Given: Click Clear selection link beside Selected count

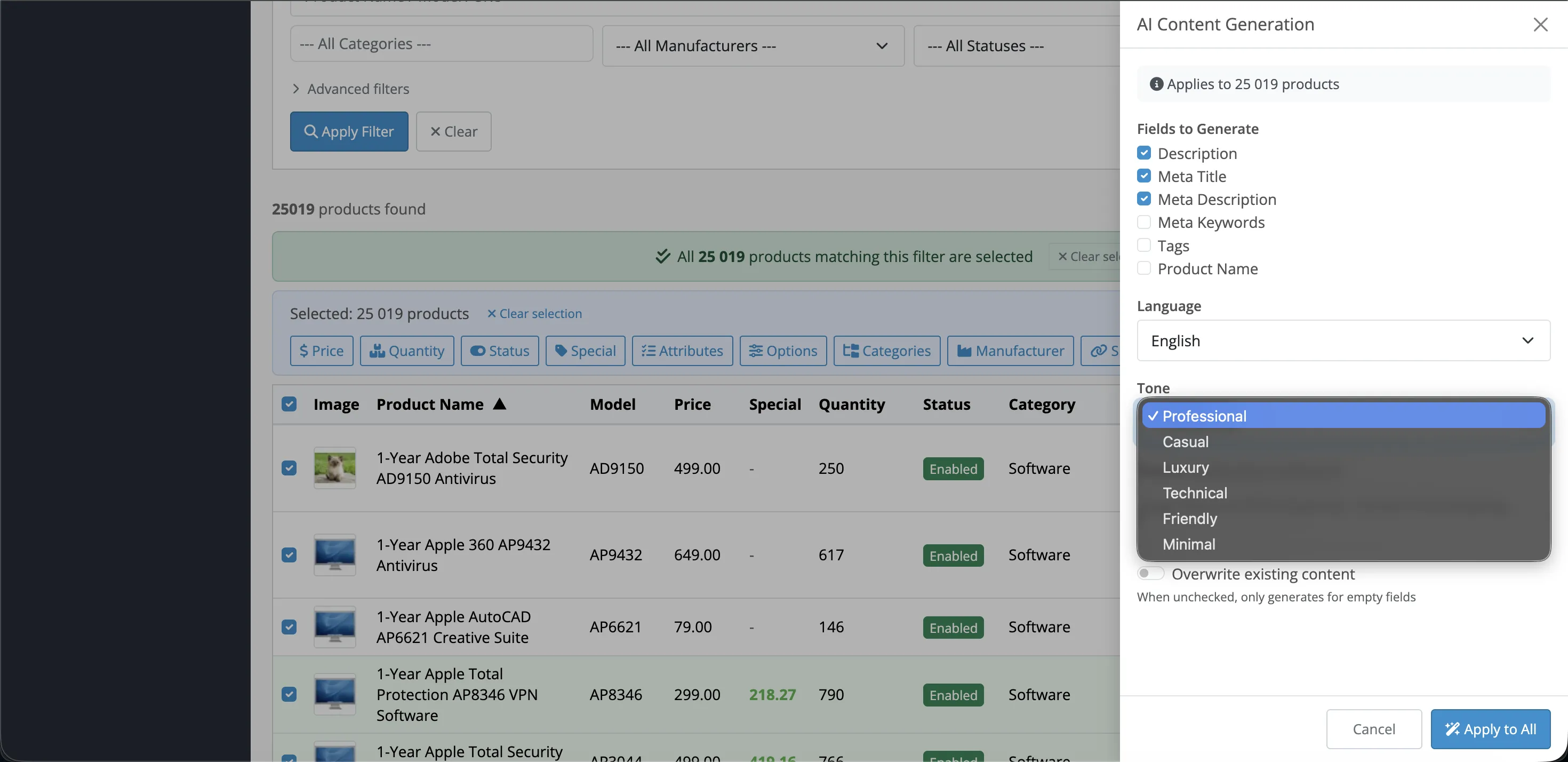Looking at the screenshot, I should [x=534, y=314].
